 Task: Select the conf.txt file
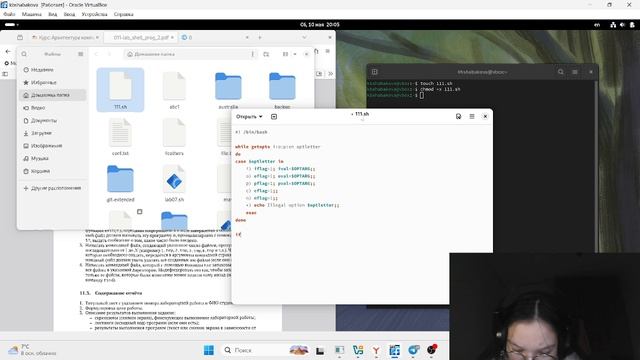coord(120,136)
